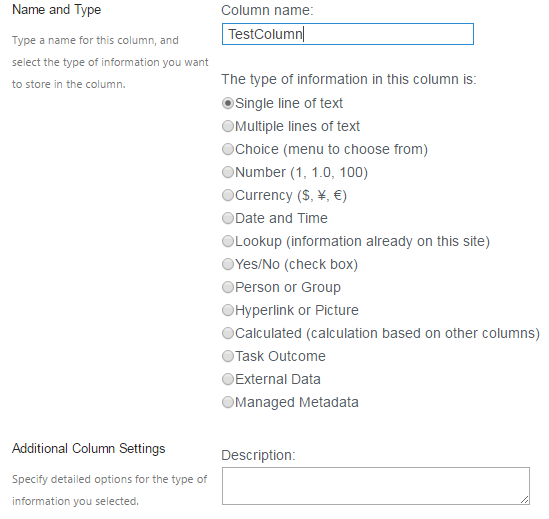Pick the Number column type

click(228, 172)
